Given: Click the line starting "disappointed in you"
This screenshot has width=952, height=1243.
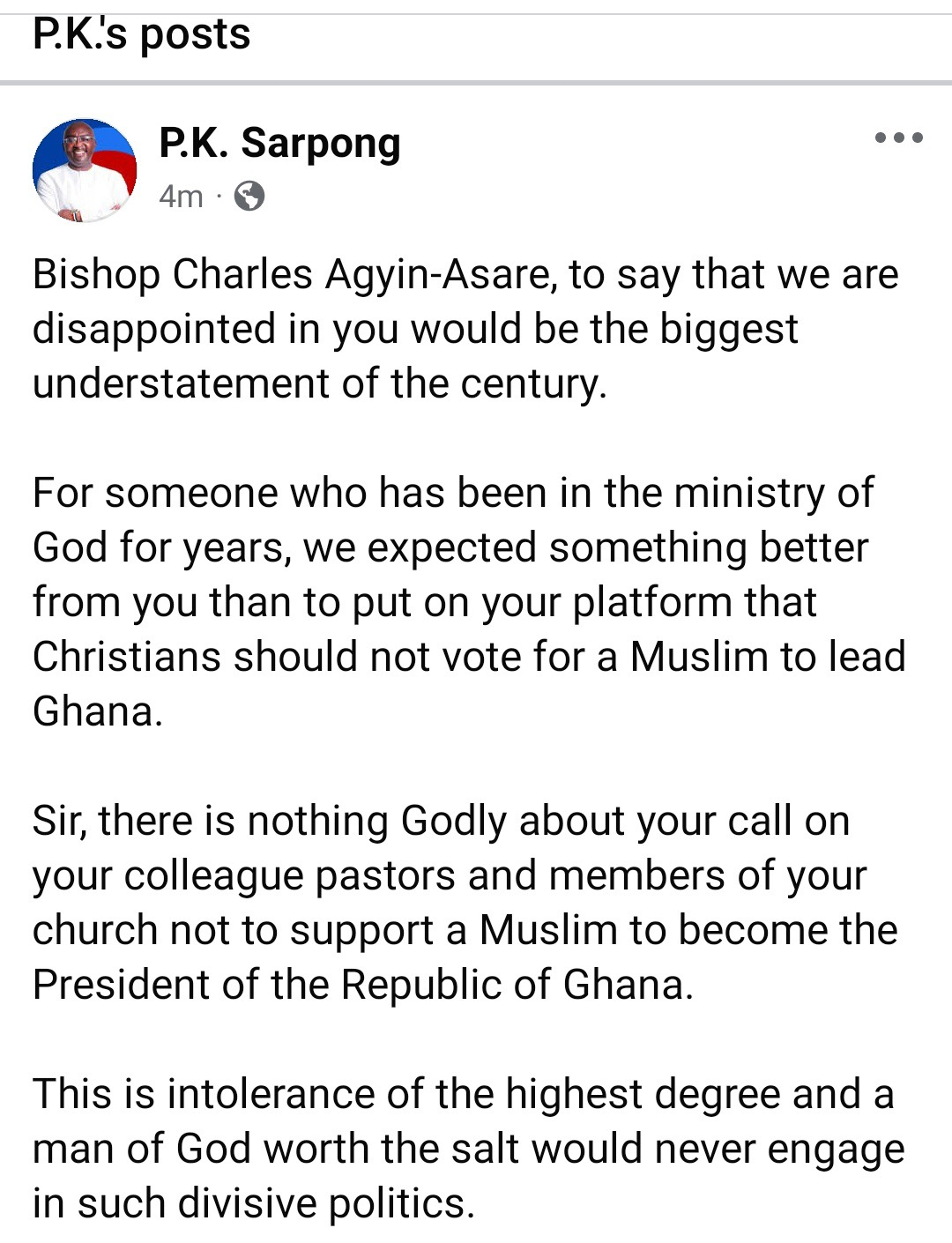Looking at the screenshot, I should 414,329.
